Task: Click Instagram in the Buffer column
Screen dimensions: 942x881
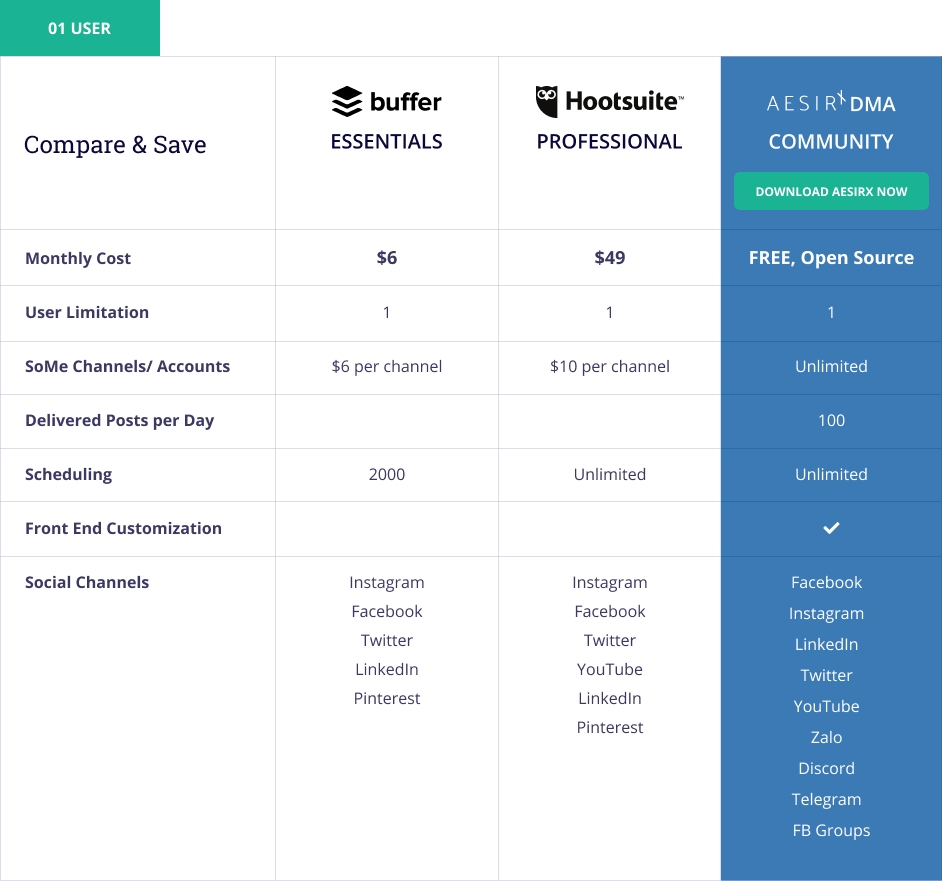Action: (x=386, y=583)
